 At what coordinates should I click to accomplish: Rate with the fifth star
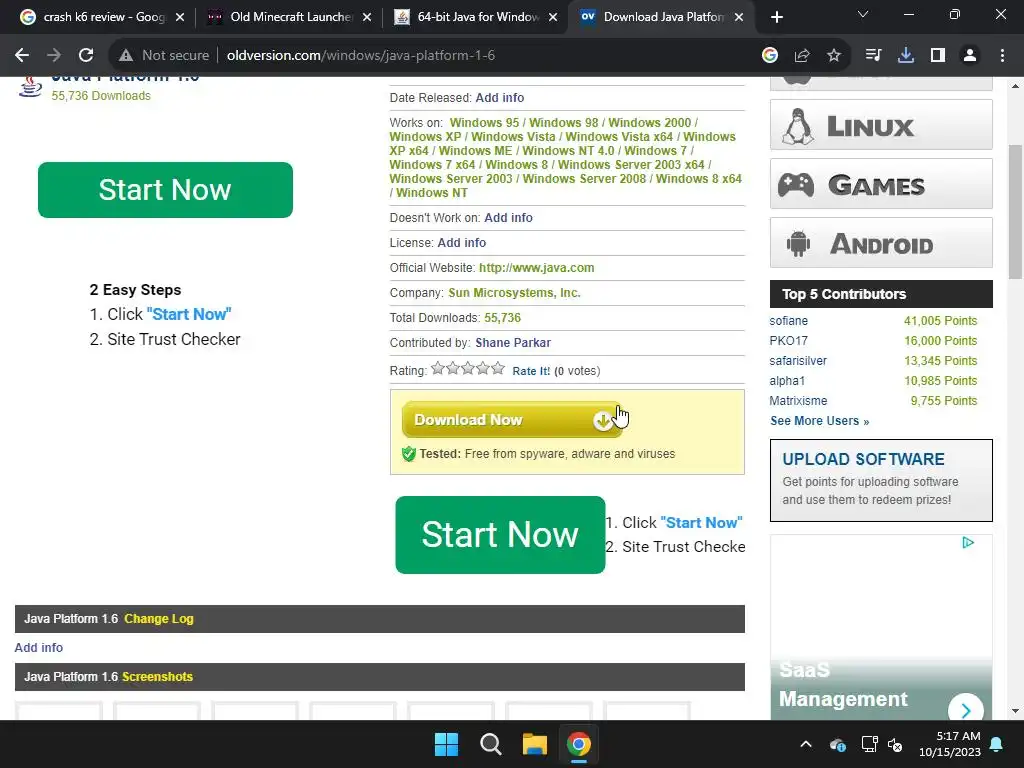pyautogui.click(x=498, y=368)
